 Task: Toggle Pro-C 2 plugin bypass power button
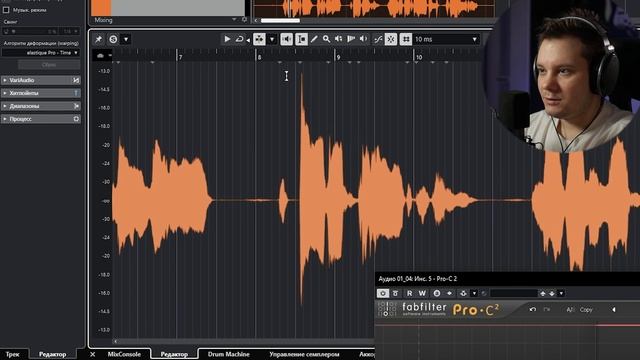382,293
